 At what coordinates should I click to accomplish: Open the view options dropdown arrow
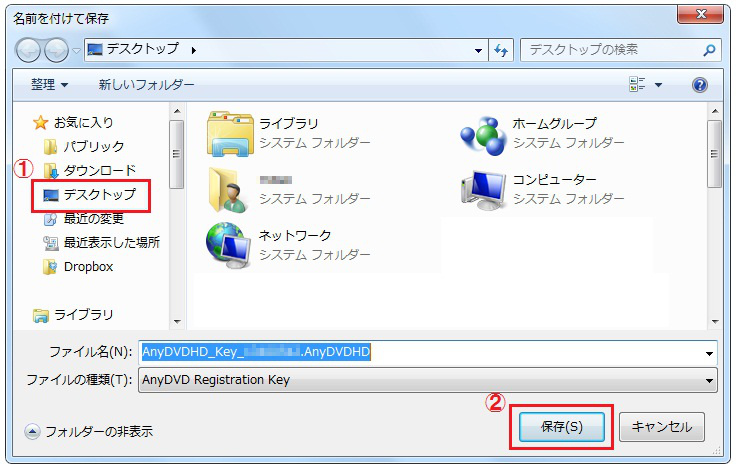coord(658,85)
